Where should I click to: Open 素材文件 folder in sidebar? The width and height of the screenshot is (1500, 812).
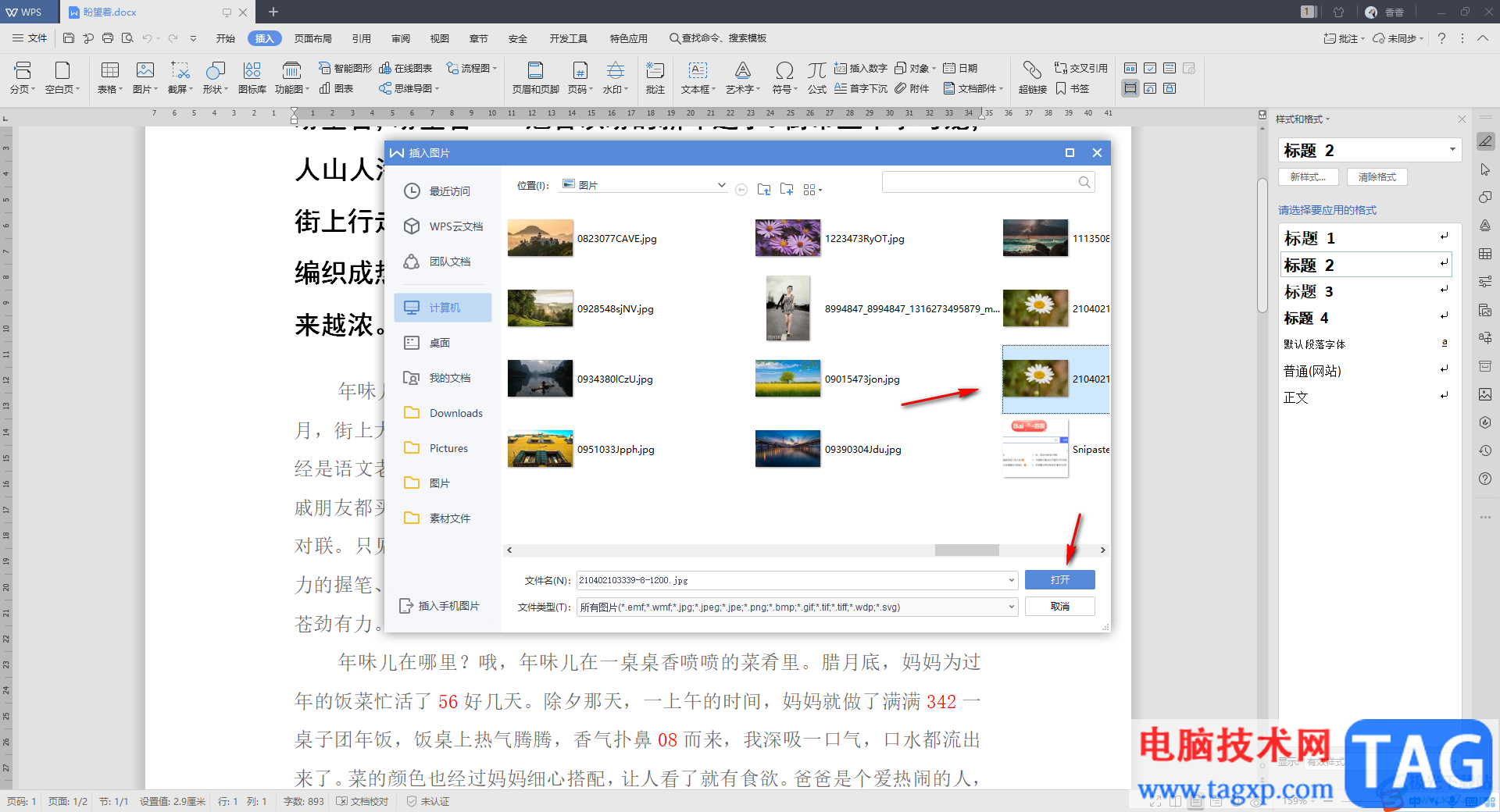[443, 518]
